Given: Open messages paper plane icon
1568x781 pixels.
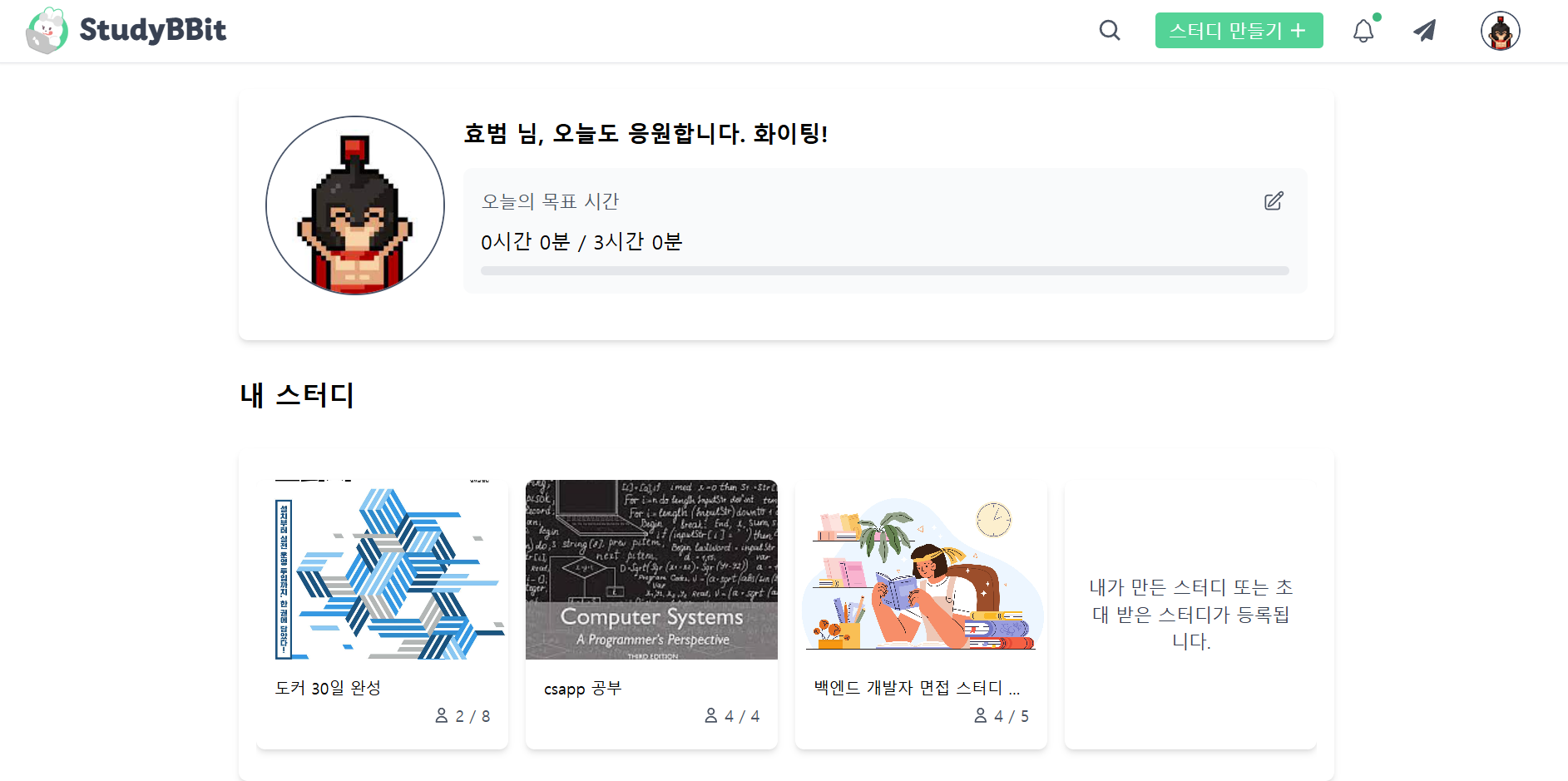Looking at the screenshot, I should tap(1425, 31).
